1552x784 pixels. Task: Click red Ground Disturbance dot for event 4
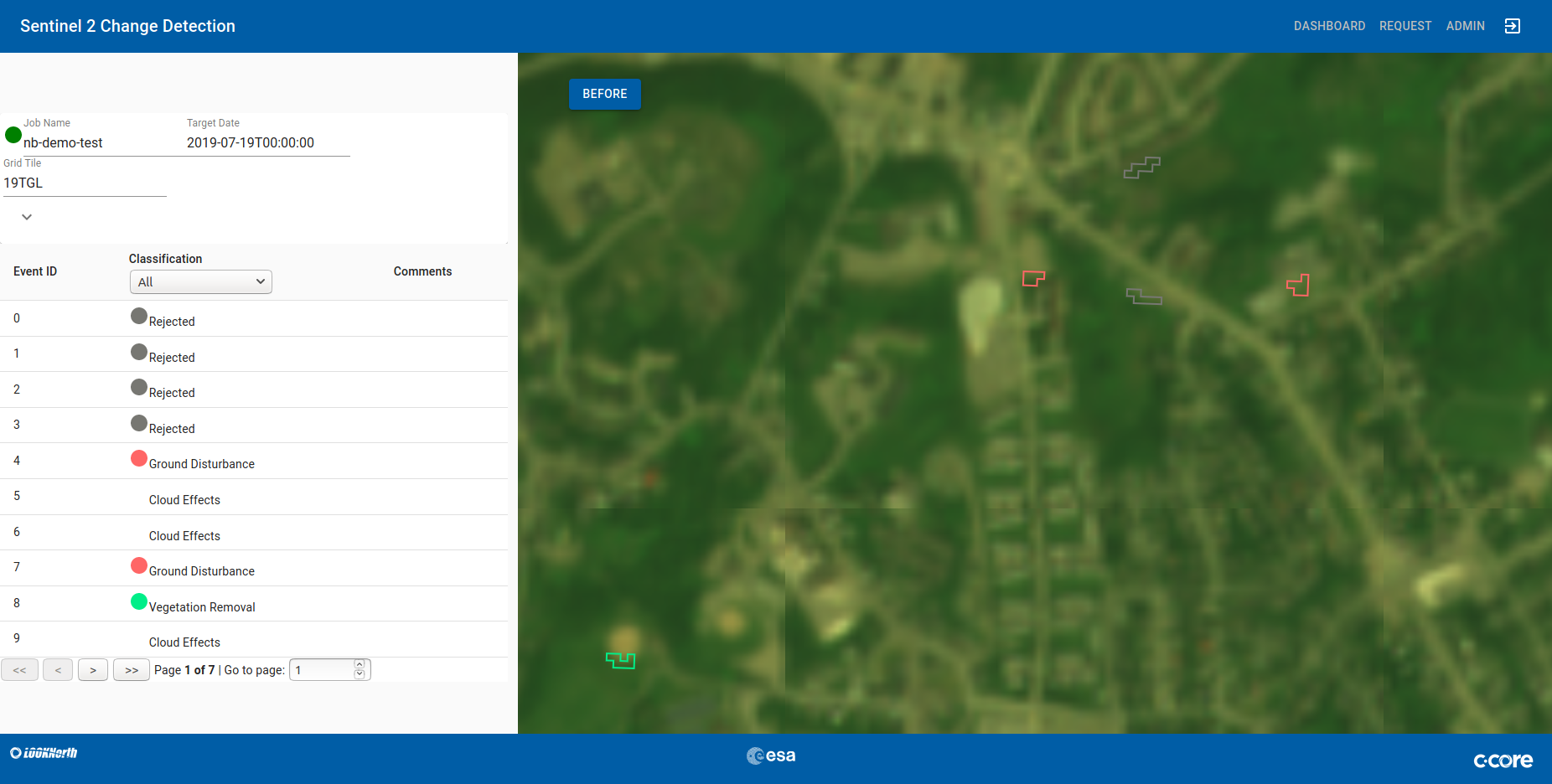coord(139,459)
